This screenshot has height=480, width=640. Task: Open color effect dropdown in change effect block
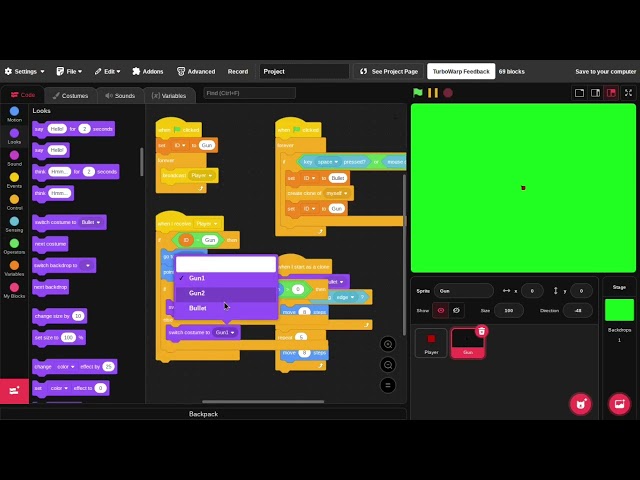66,367
